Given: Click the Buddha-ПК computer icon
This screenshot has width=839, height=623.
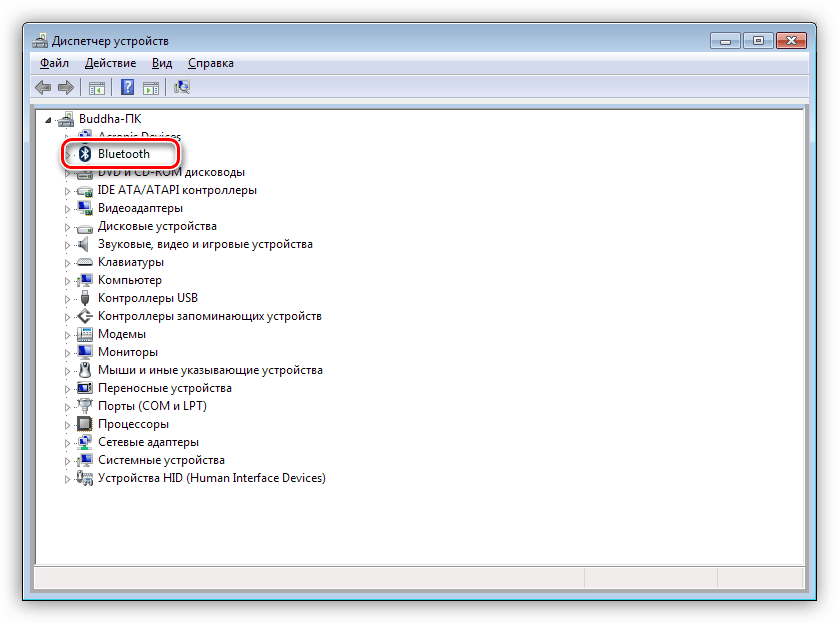Looking at the screenshot, I should point(66,119).
